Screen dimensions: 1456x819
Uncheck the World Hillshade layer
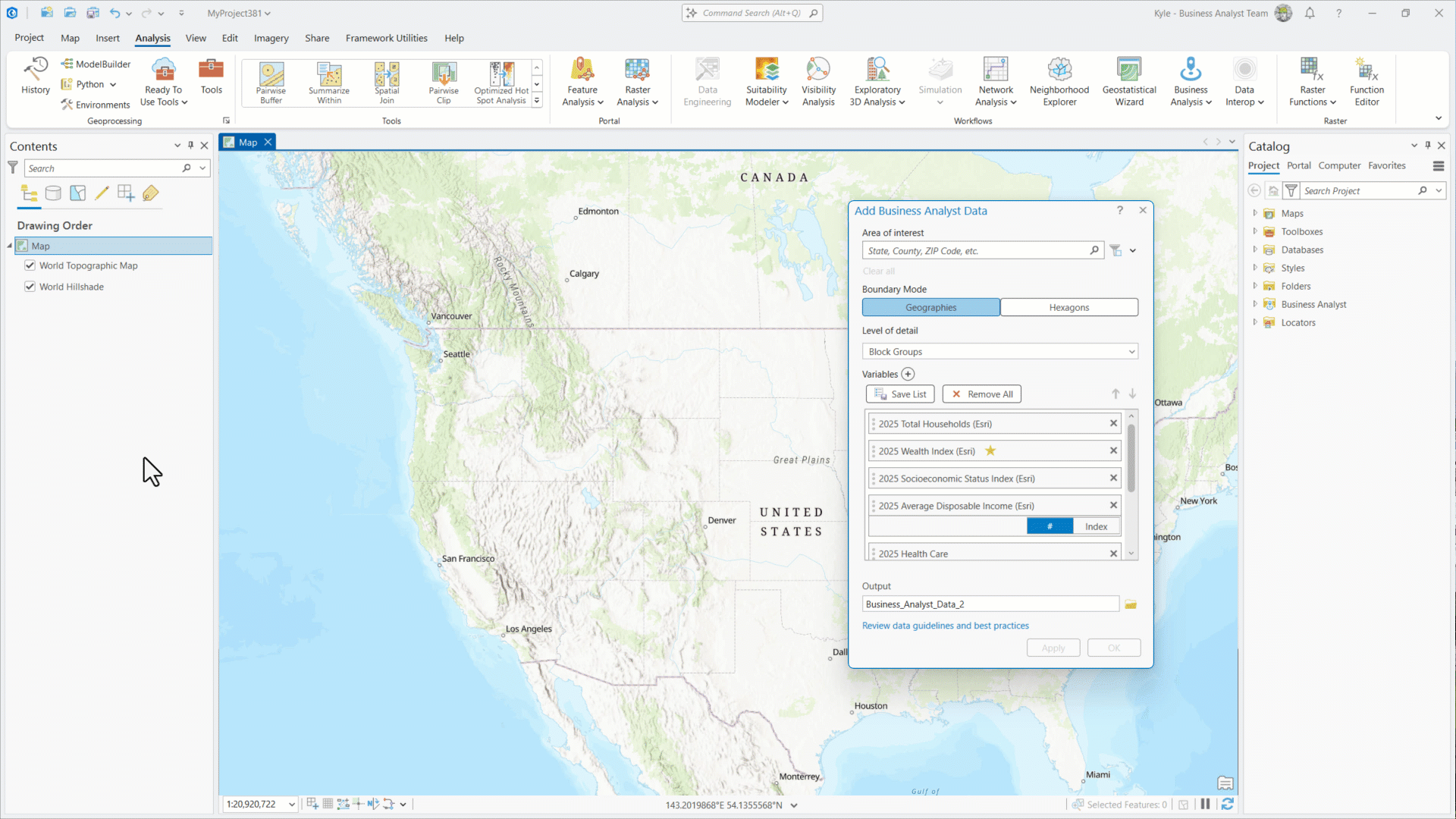click(30, 286)
